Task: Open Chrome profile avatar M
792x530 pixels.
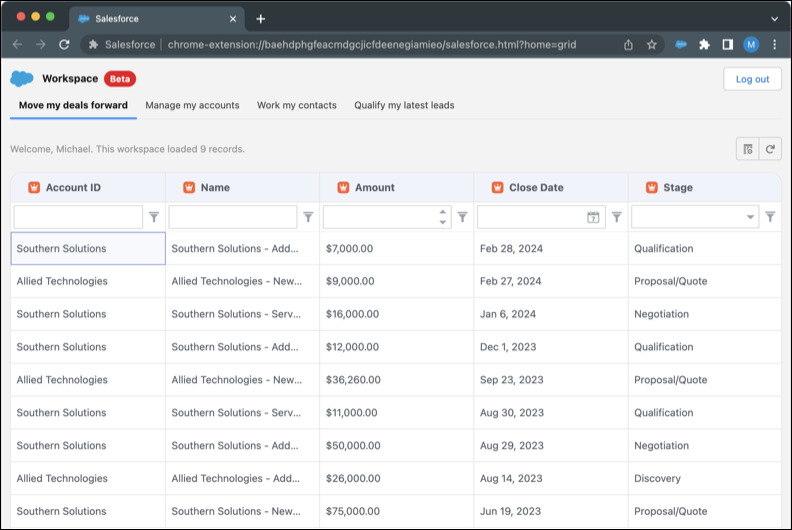Action: (751, 44)
